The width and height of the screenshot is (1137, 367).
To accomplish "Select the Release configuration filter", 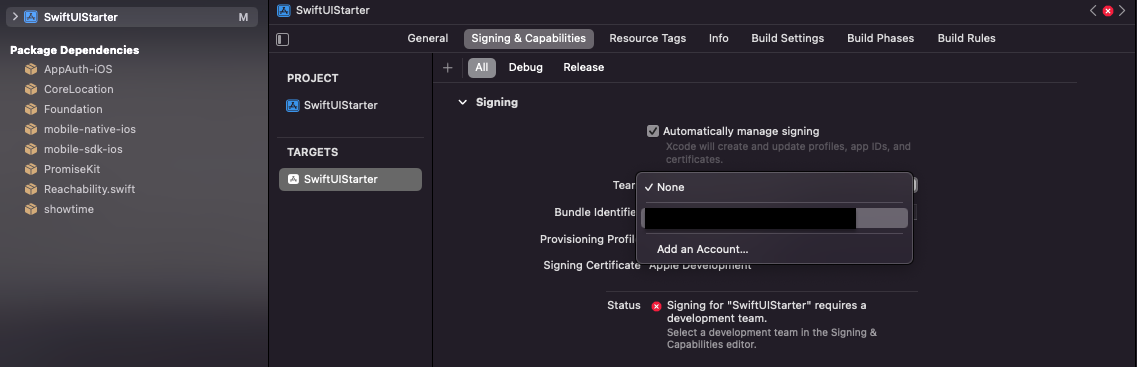I will [x=584, y=67].
